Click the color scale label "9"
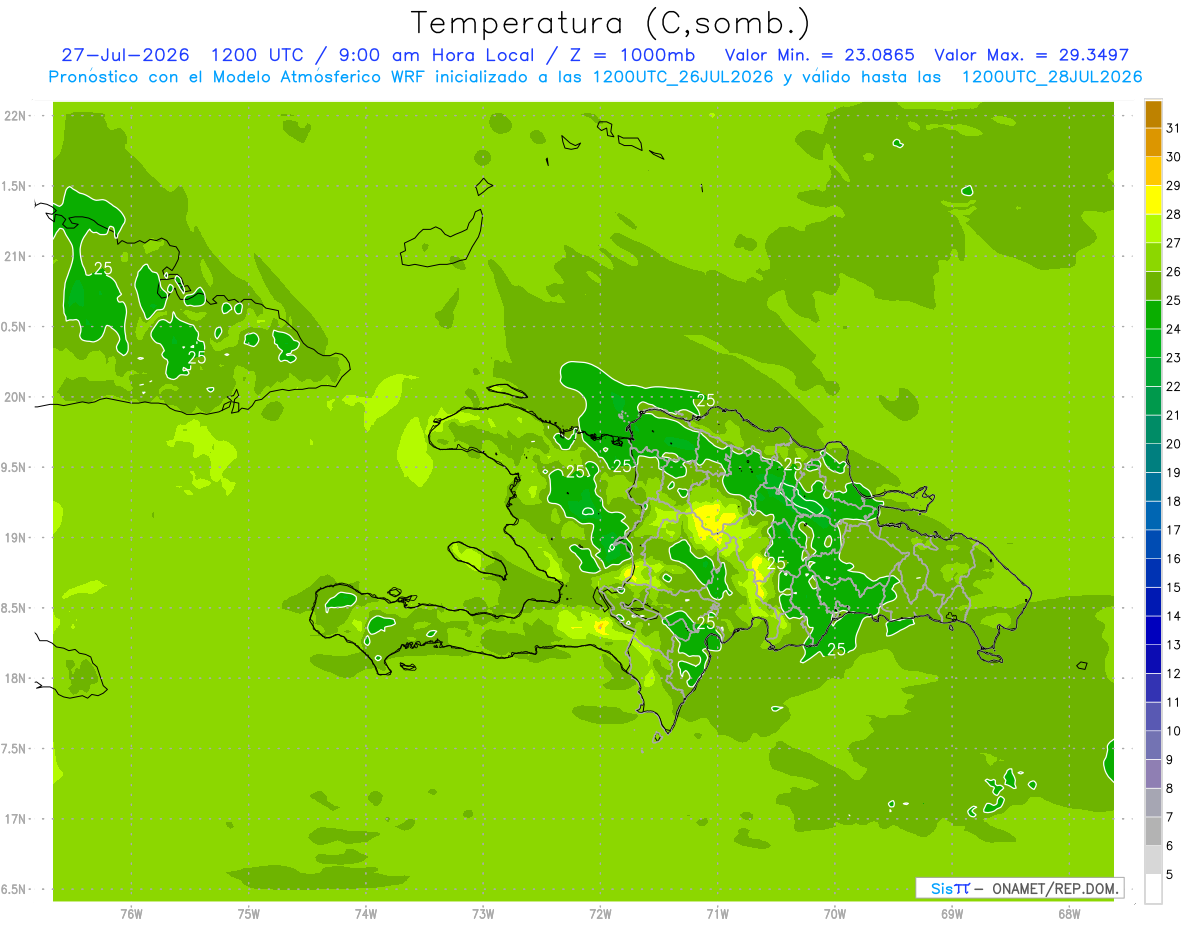The image size is (1200, 927). click(x=1170, y=760)
